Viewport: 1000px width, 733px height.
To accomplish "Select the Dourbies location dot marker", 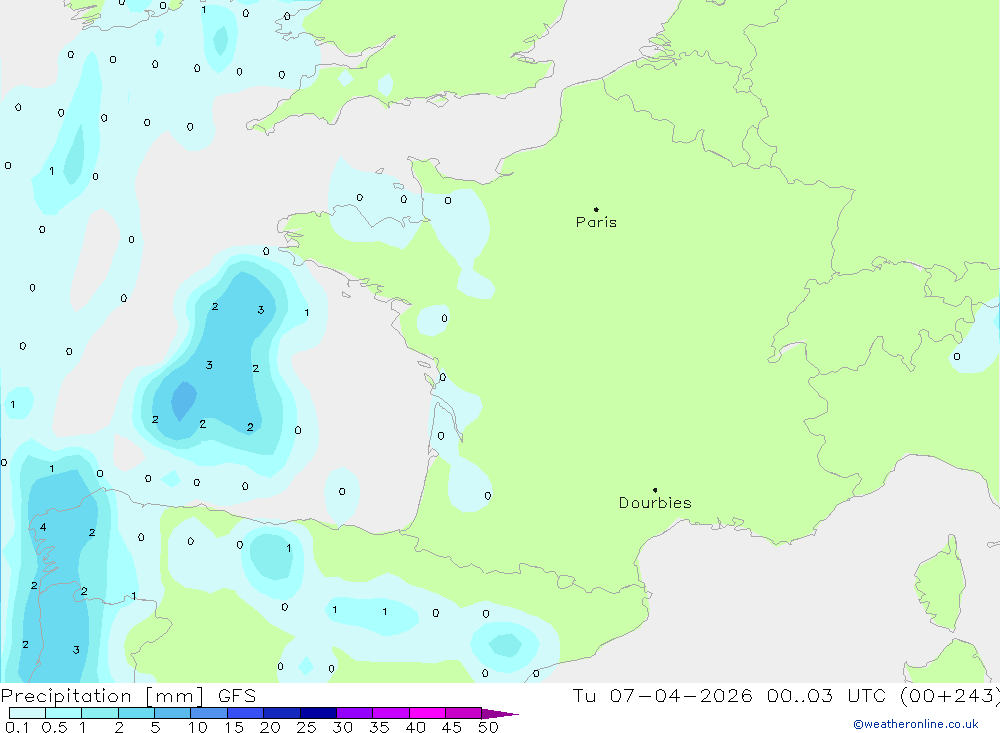I will pos(655,490).
